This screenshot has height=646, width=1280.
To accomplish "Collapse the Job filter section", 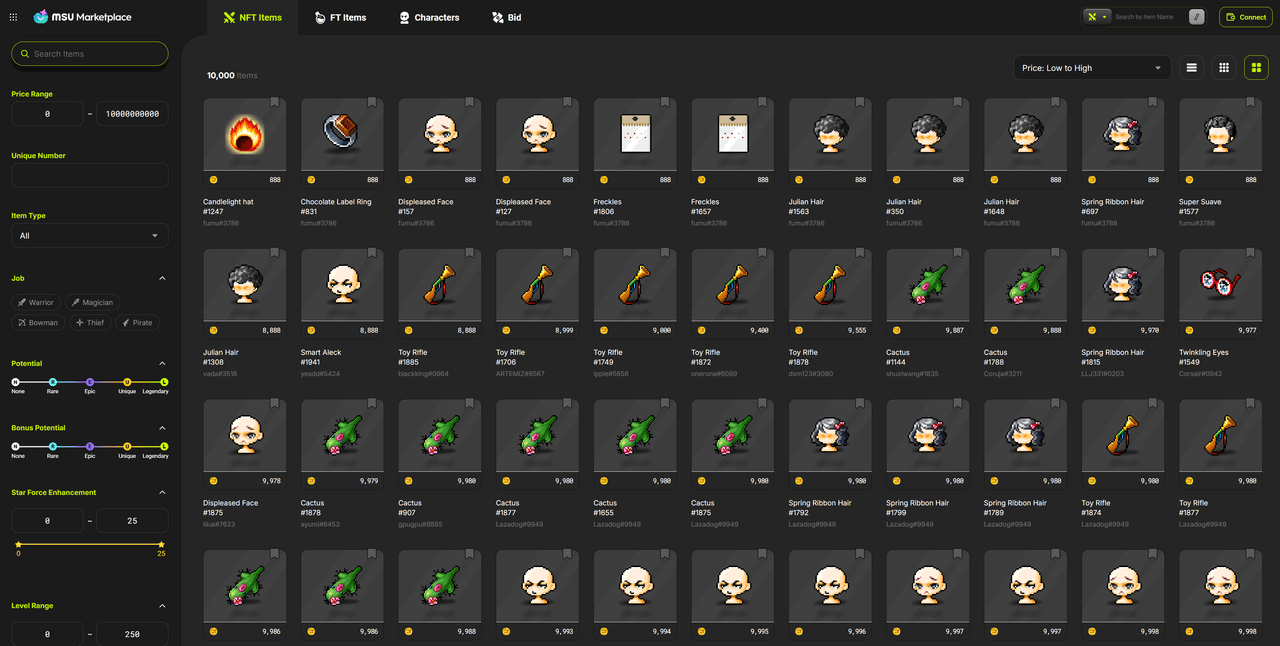I will [162, 278].
